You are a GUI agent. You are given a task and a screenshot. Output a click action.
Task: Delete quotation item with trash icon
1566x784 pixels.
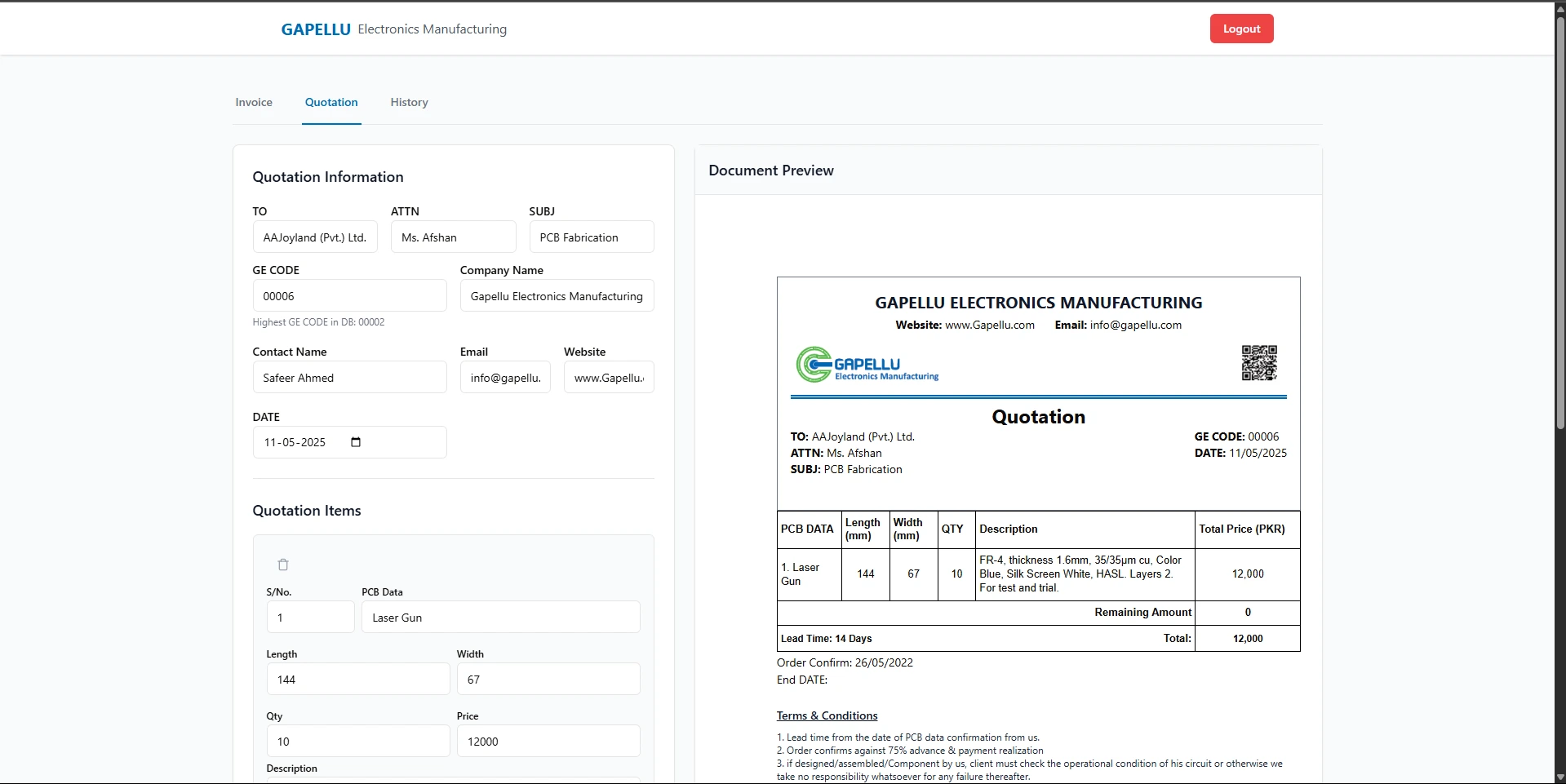coord(283,565)
